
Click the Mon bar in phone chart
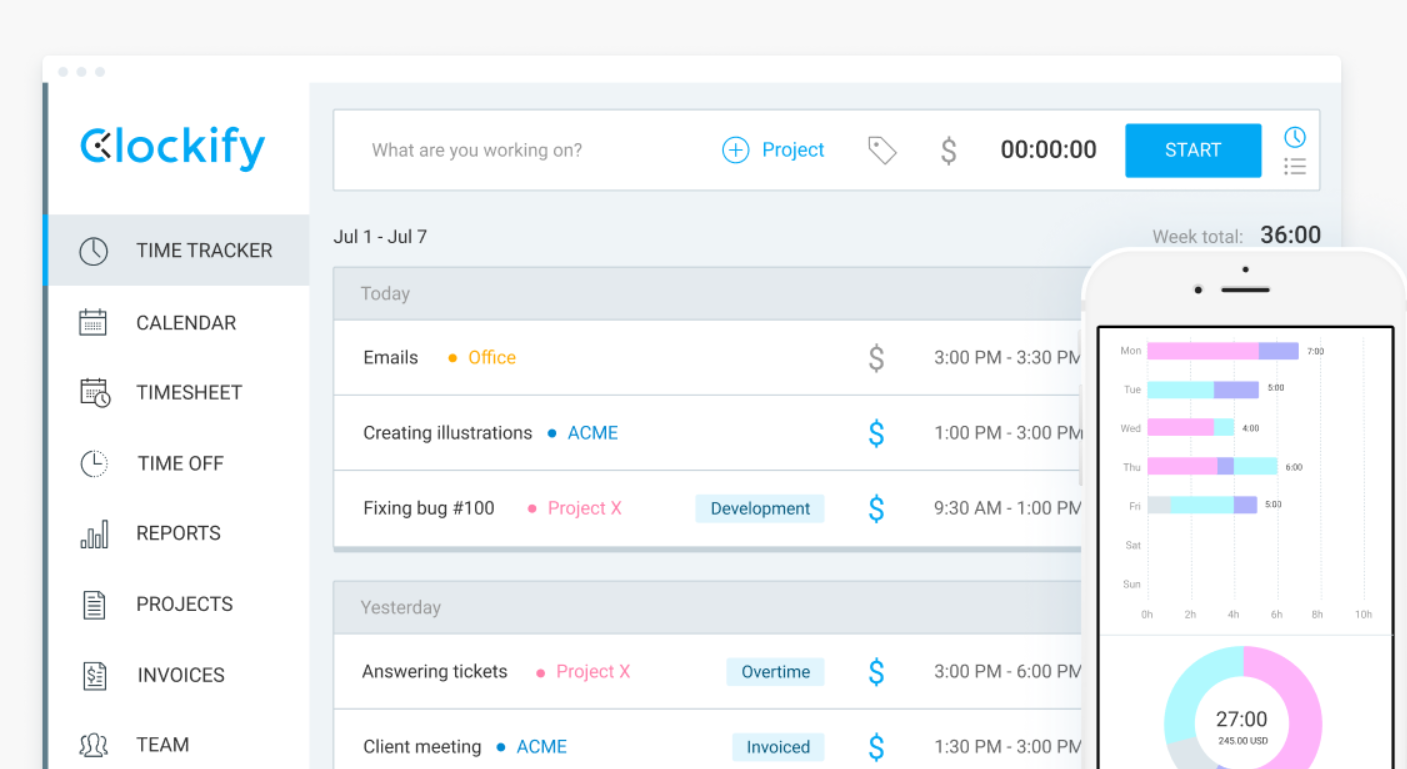[1222, 351]
